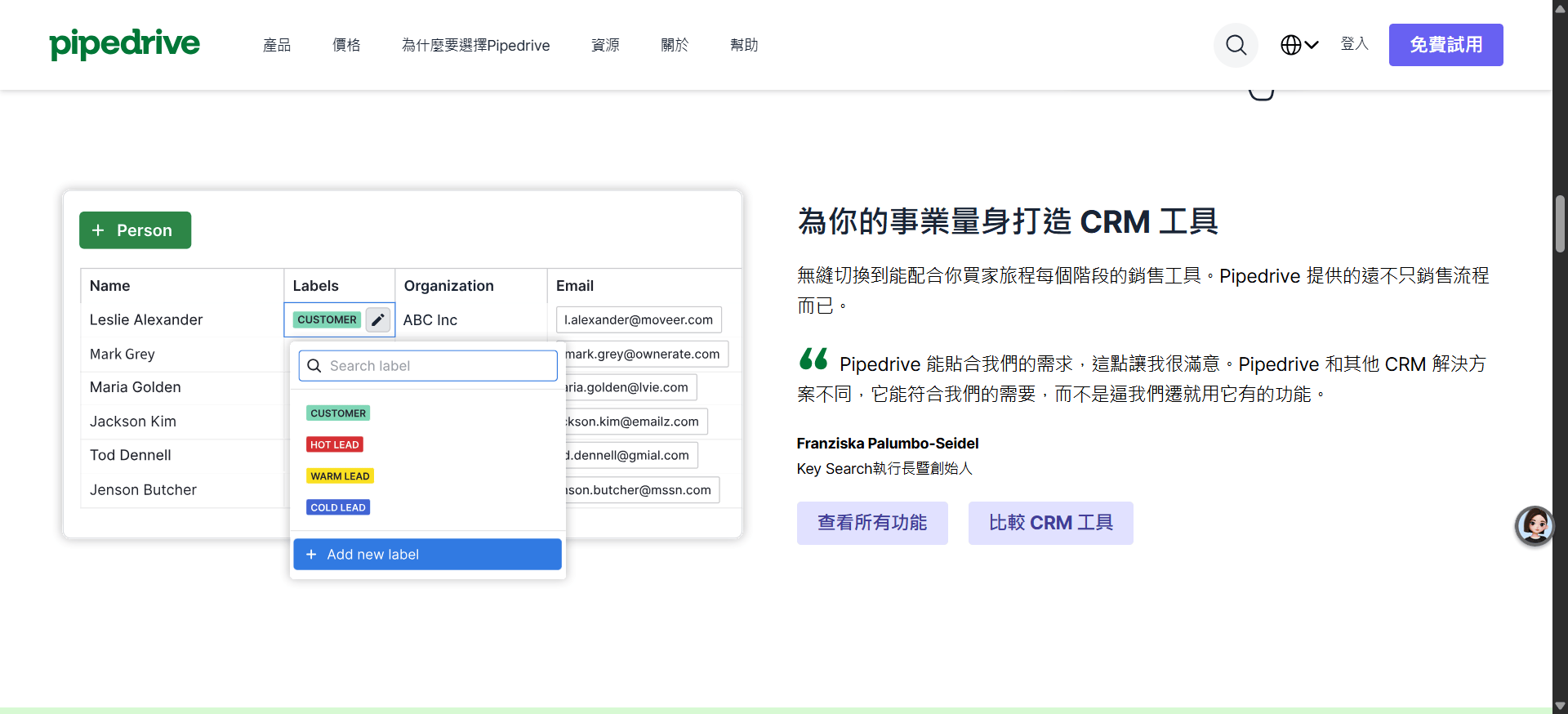The width and height of the screenshot is (1568, 714).
Task: Click Add new label button
Action: coord(427,554)
